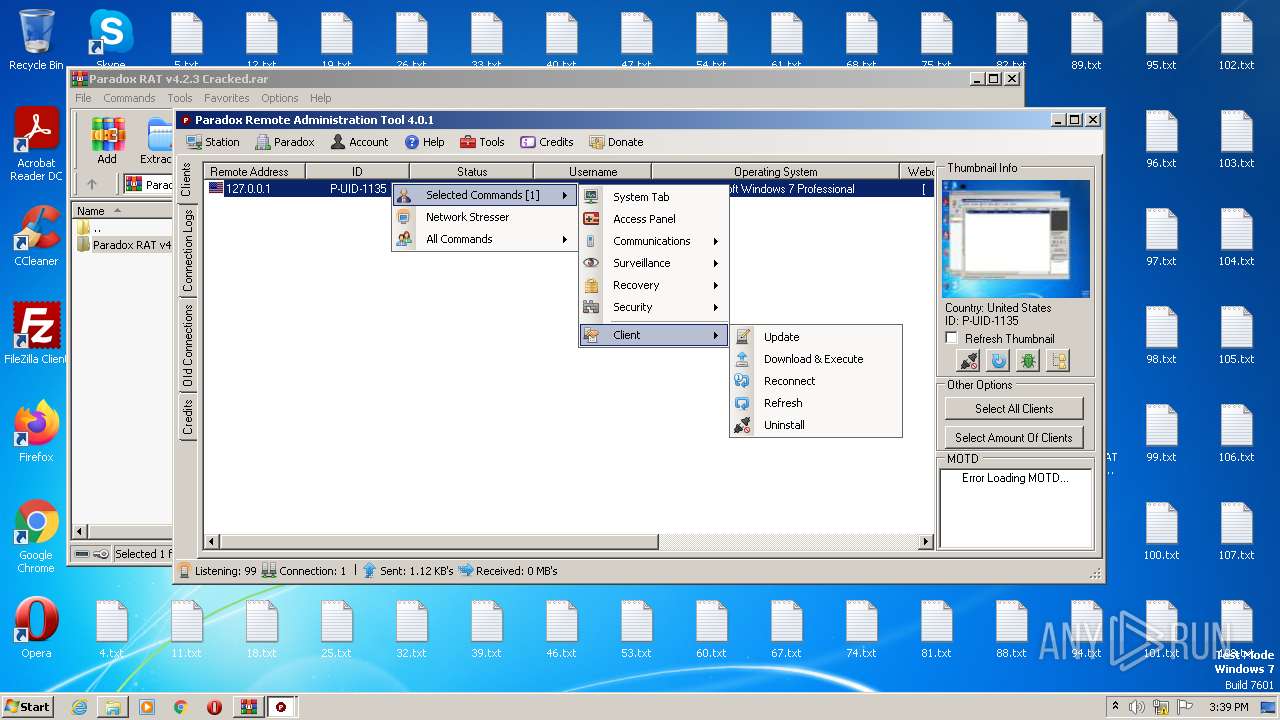Open Firefox desktop shortcut

[36, 432]
